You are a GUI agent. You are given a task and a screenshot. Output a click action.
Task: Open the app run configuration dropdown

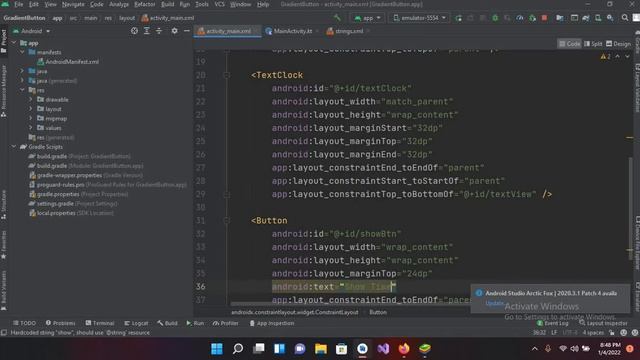367,18
